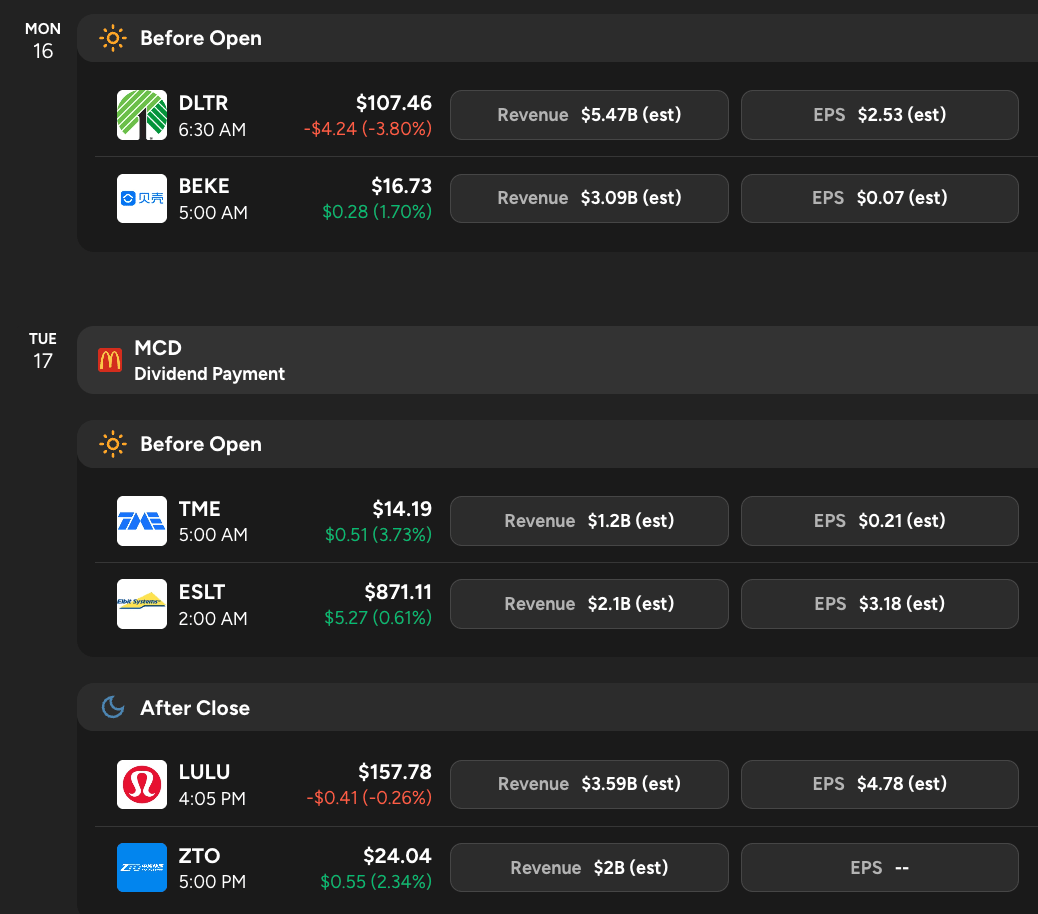Select the MON 16 date label
Screen dimensions: 1038x914
pos(43,41)
